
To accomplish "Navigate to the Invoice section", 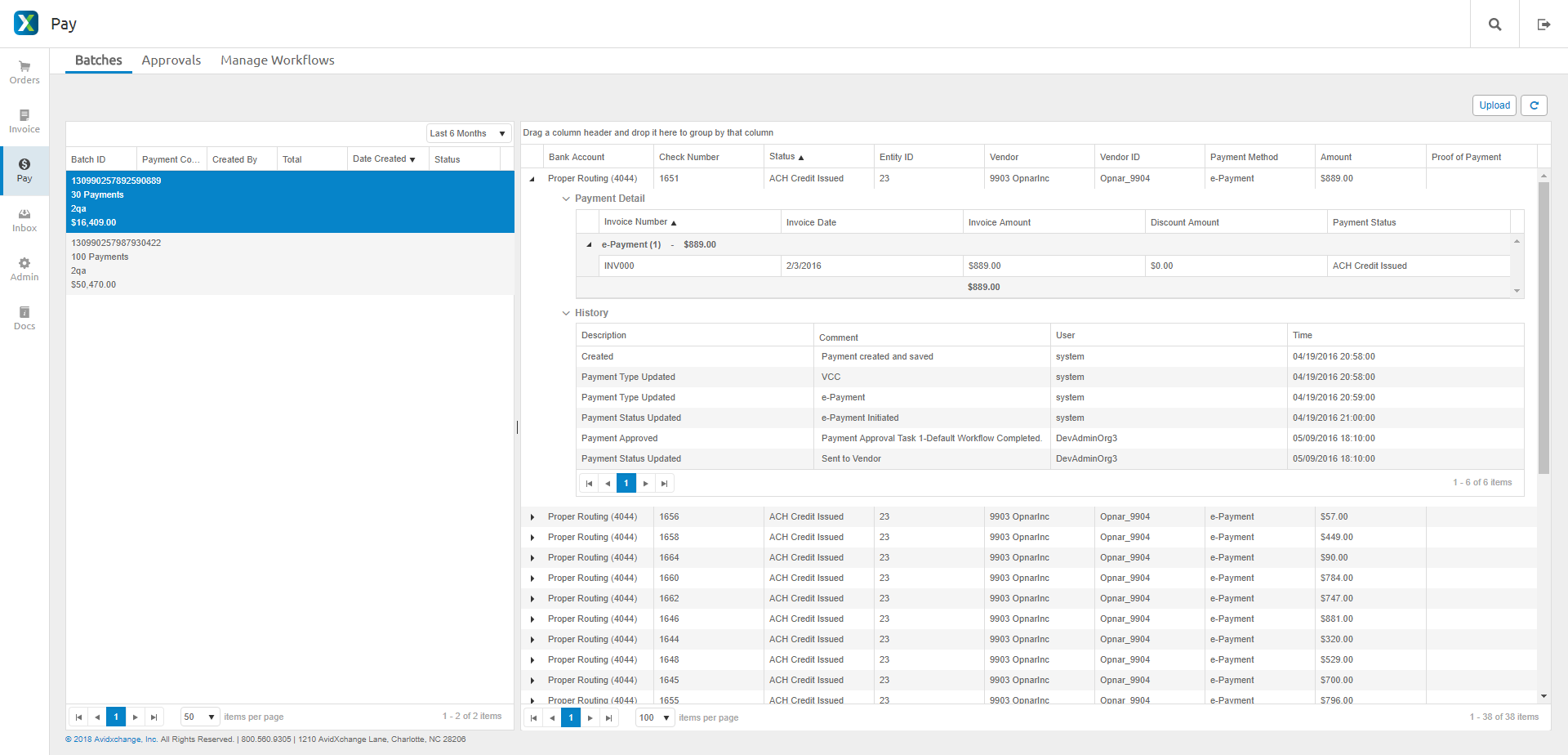I will (24, 121).
